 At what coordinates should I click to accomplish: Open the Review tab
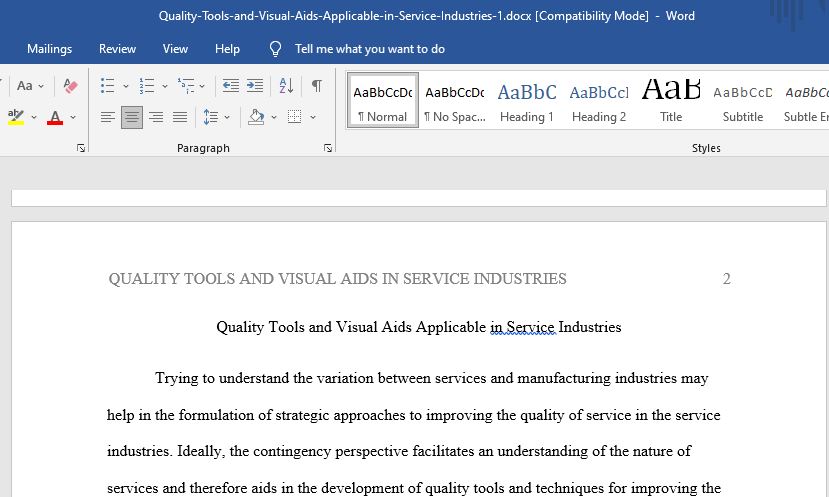tap(117, 49)
